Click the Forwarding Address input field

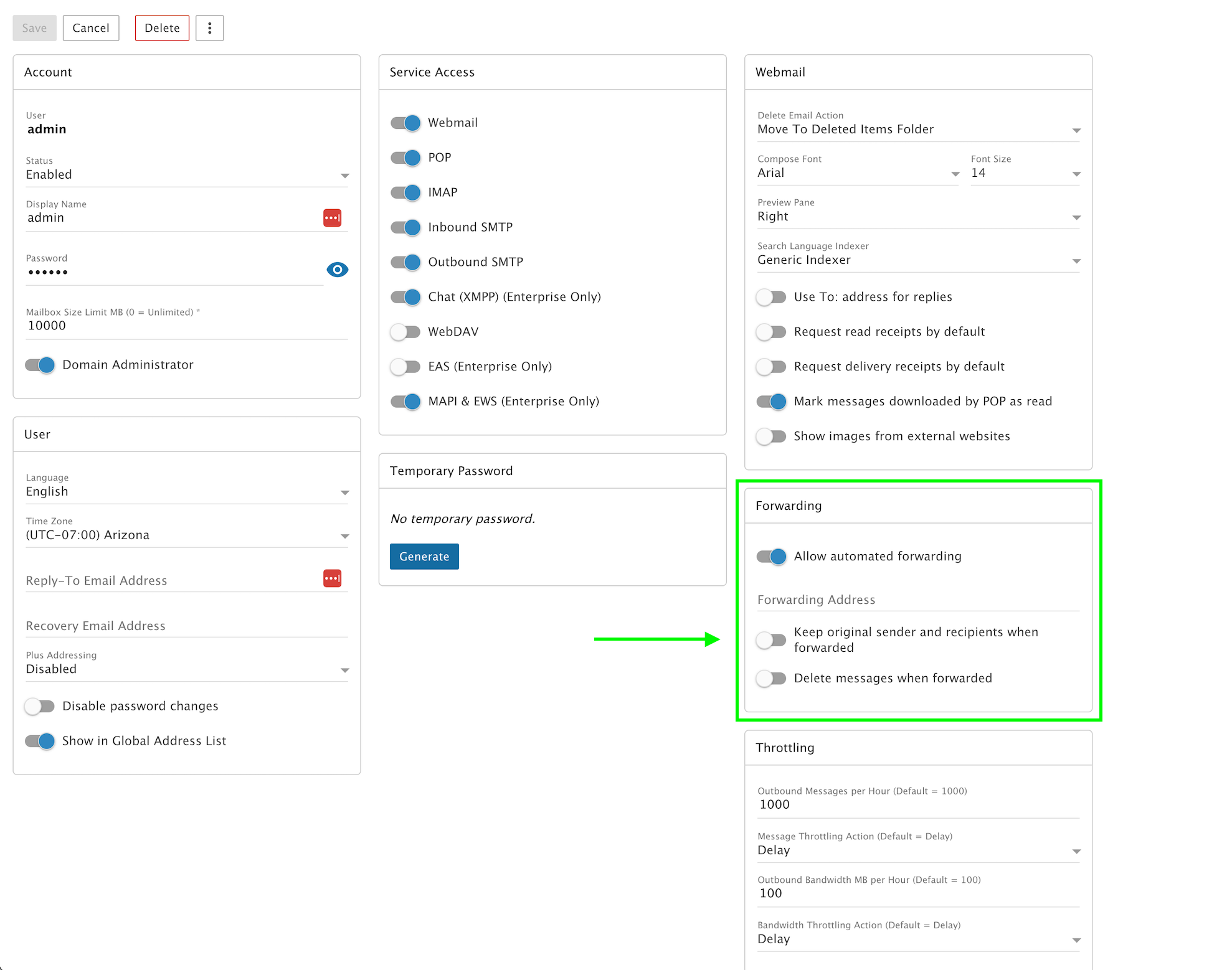(x=918, y=600)
